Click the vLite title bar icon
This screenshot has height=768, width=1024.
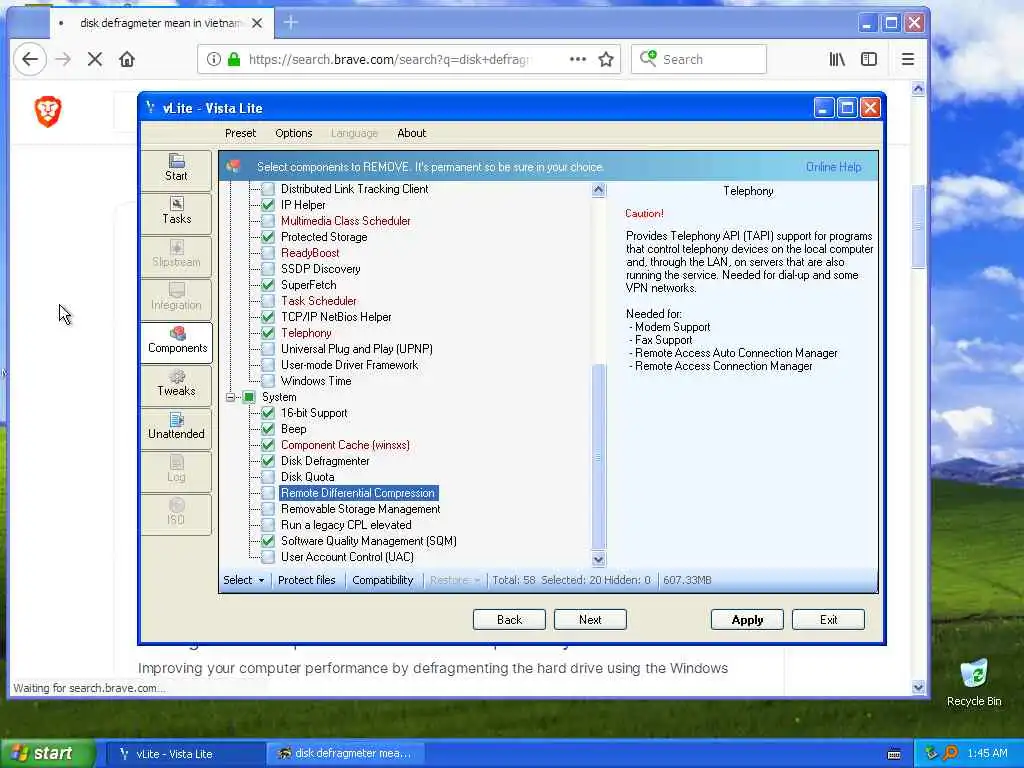(x=151, y=108)
